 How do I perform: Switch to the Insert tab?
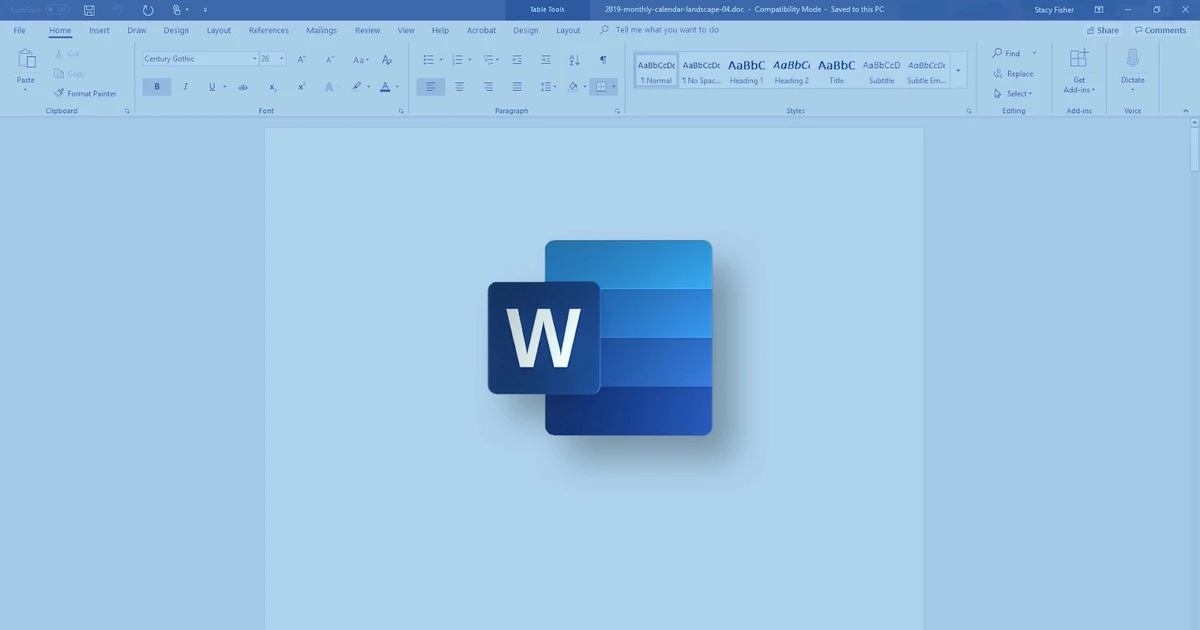[99, 31]
